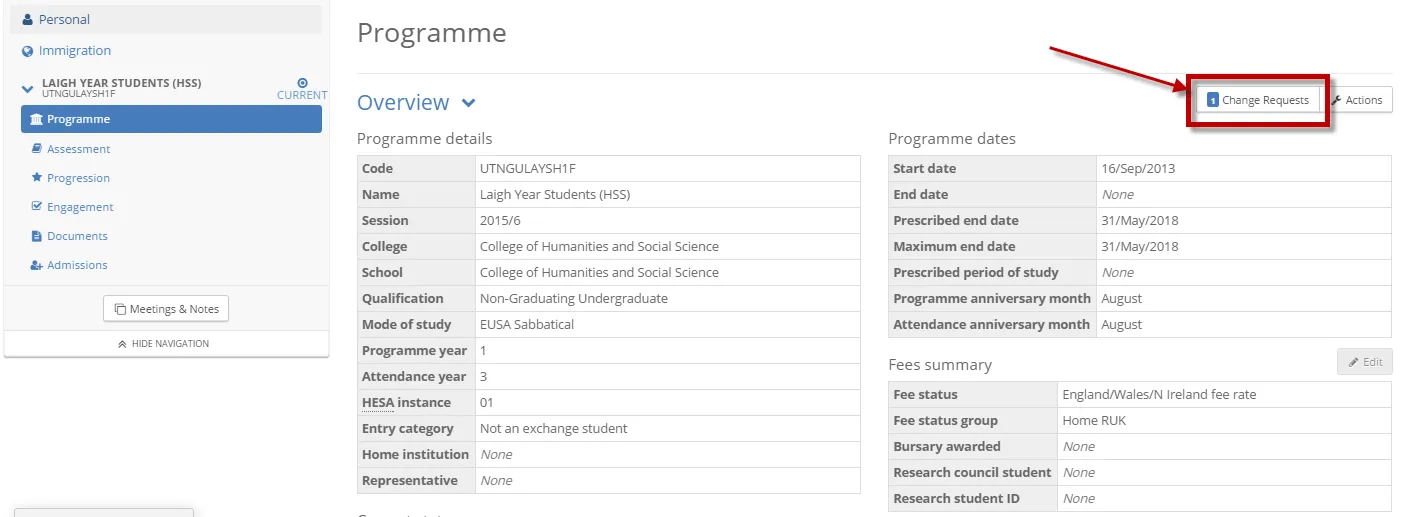Image resolution: width=1404 pixels, height=517 pixels.
Task: Select programme code UTNGULAYSH1F in table
Action: 528,169
